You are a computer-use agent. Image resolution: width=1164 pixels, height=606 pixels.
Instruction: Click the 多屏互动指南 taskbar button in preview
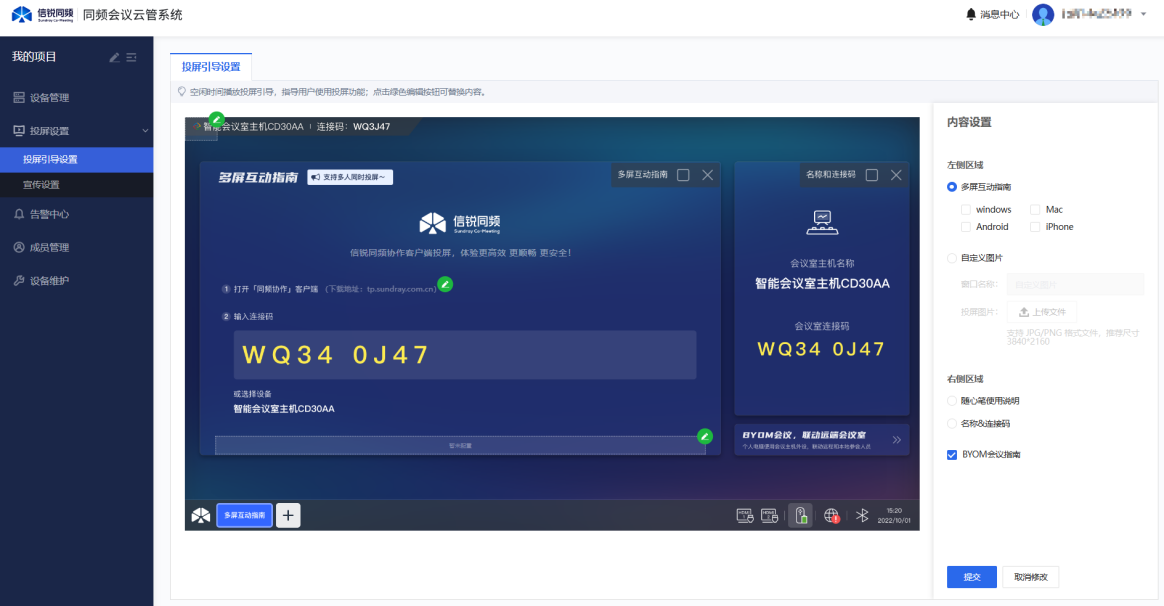coord(244,515)
